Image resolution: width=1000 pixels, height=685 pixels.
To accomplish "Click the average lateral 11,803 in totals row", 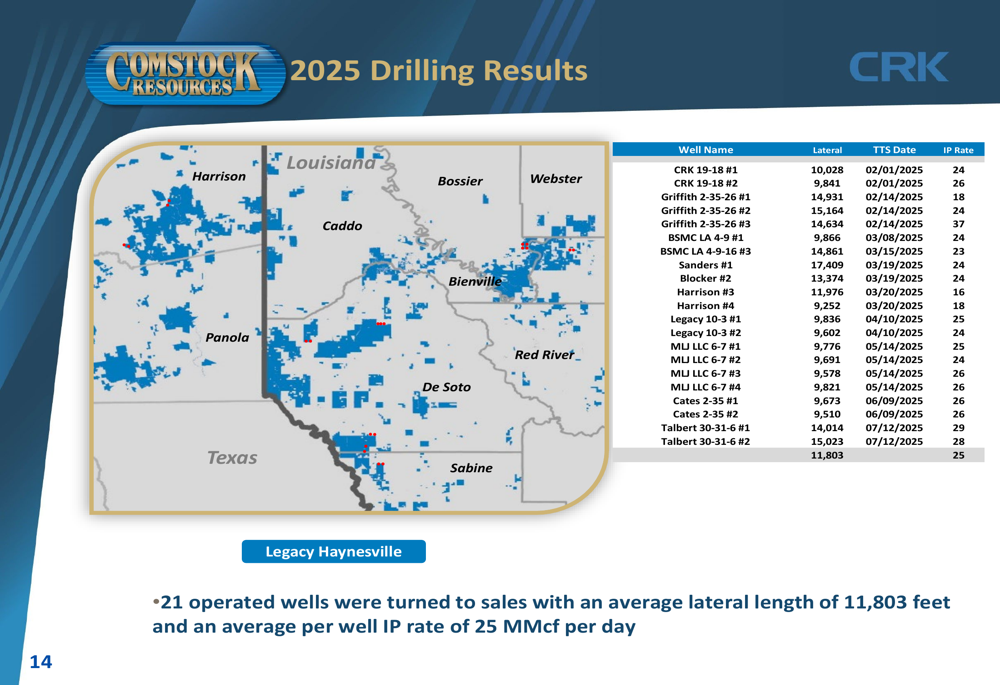I will [x=827, y=455].
